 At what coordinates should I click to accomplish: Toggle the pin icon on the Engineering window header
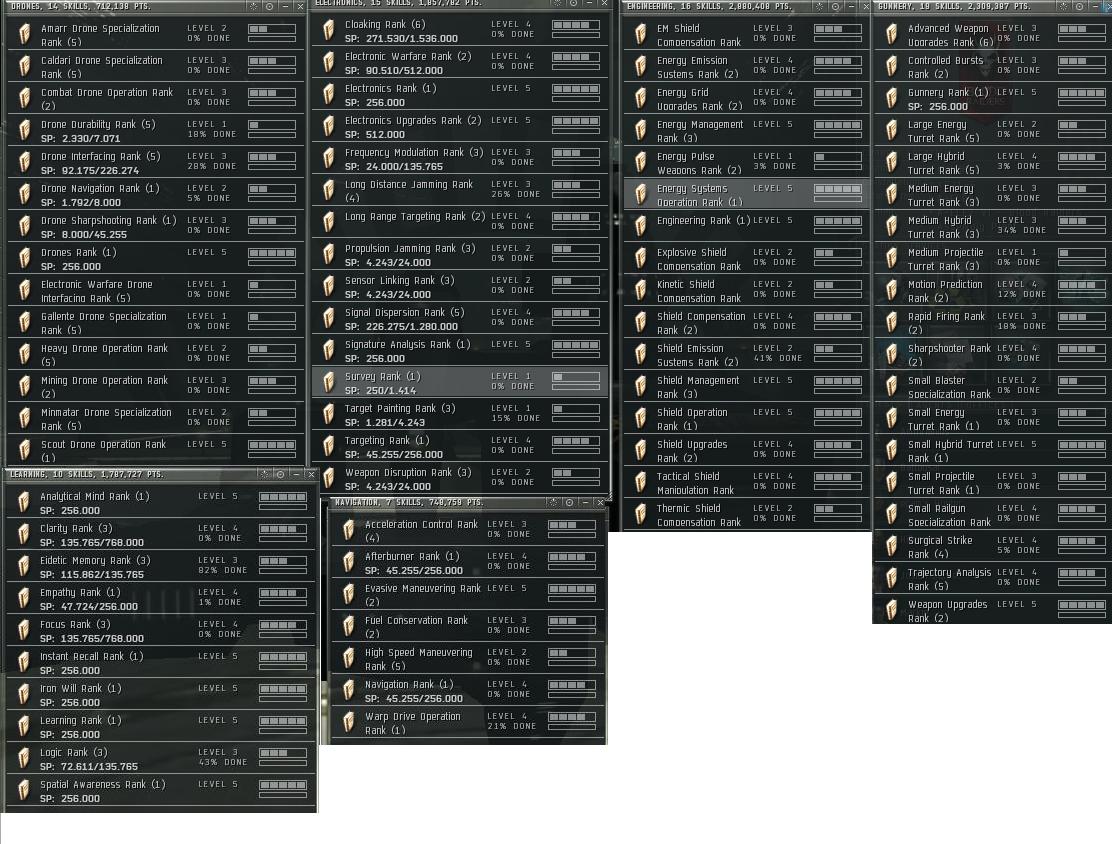[835, 6]
